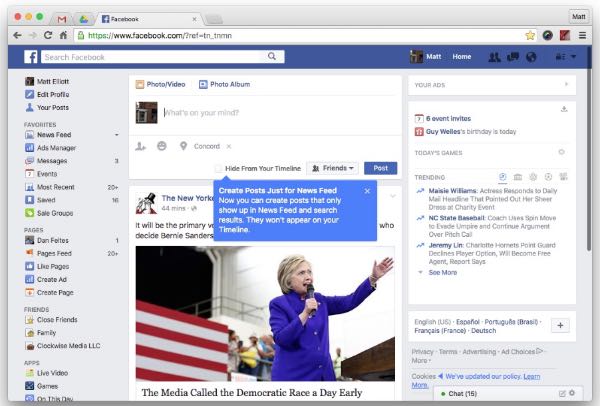Click the browser address bar URL
600x406 pixels.
[160, 36]
